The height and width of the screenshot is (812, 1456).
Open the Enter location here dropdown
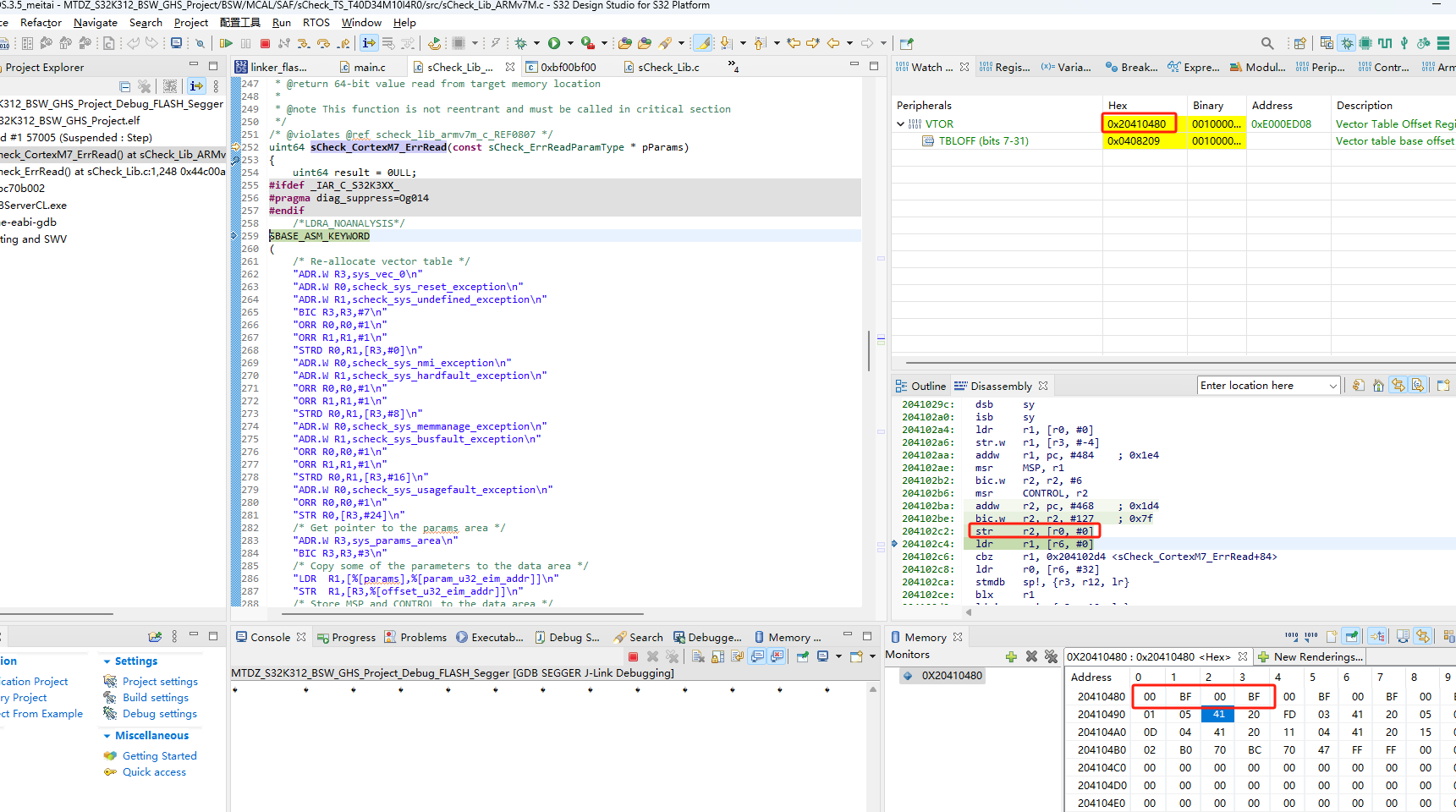coord(1333,386)
